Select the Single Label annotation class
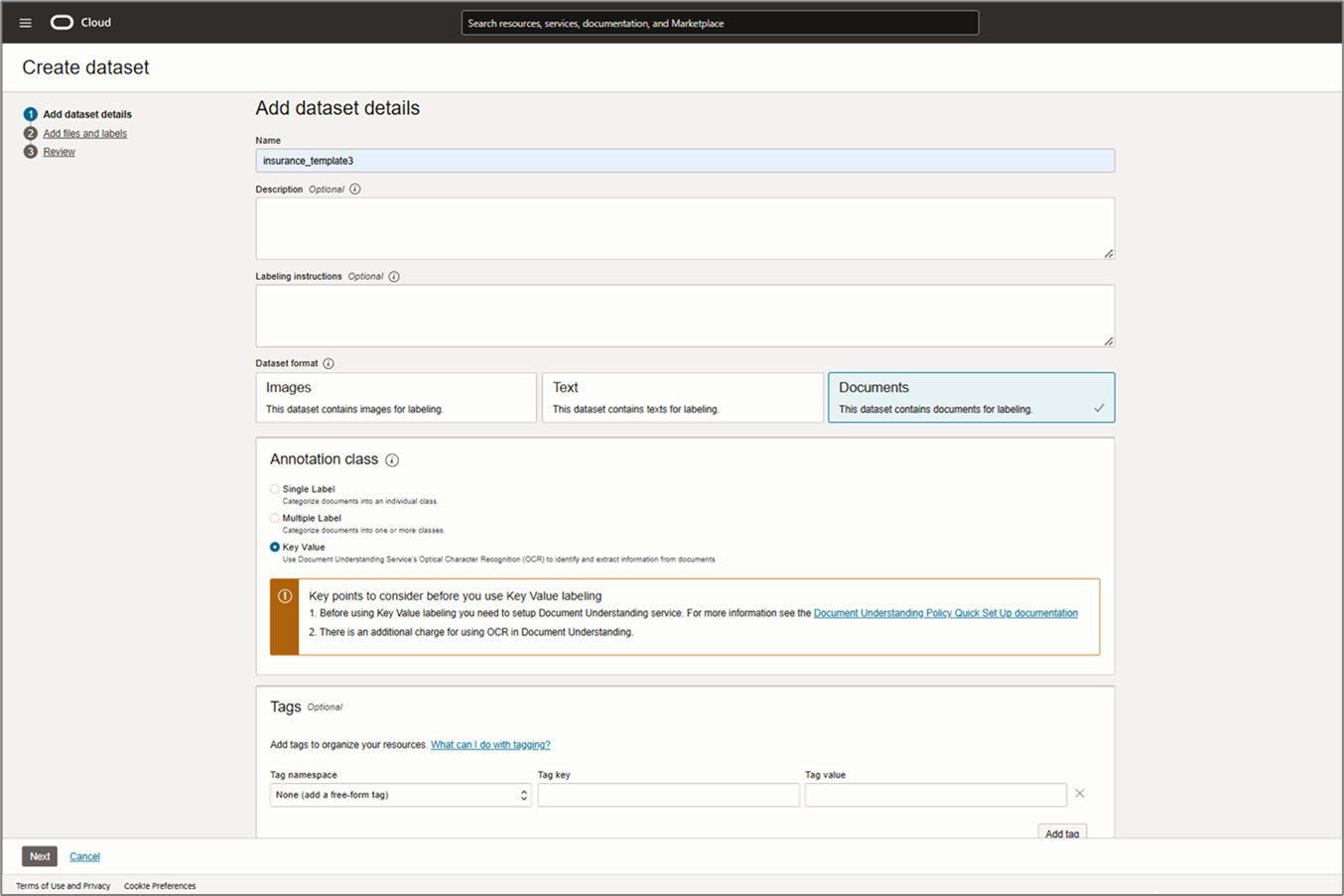The height and width of the screenshot is (896, 1344). 274,488
